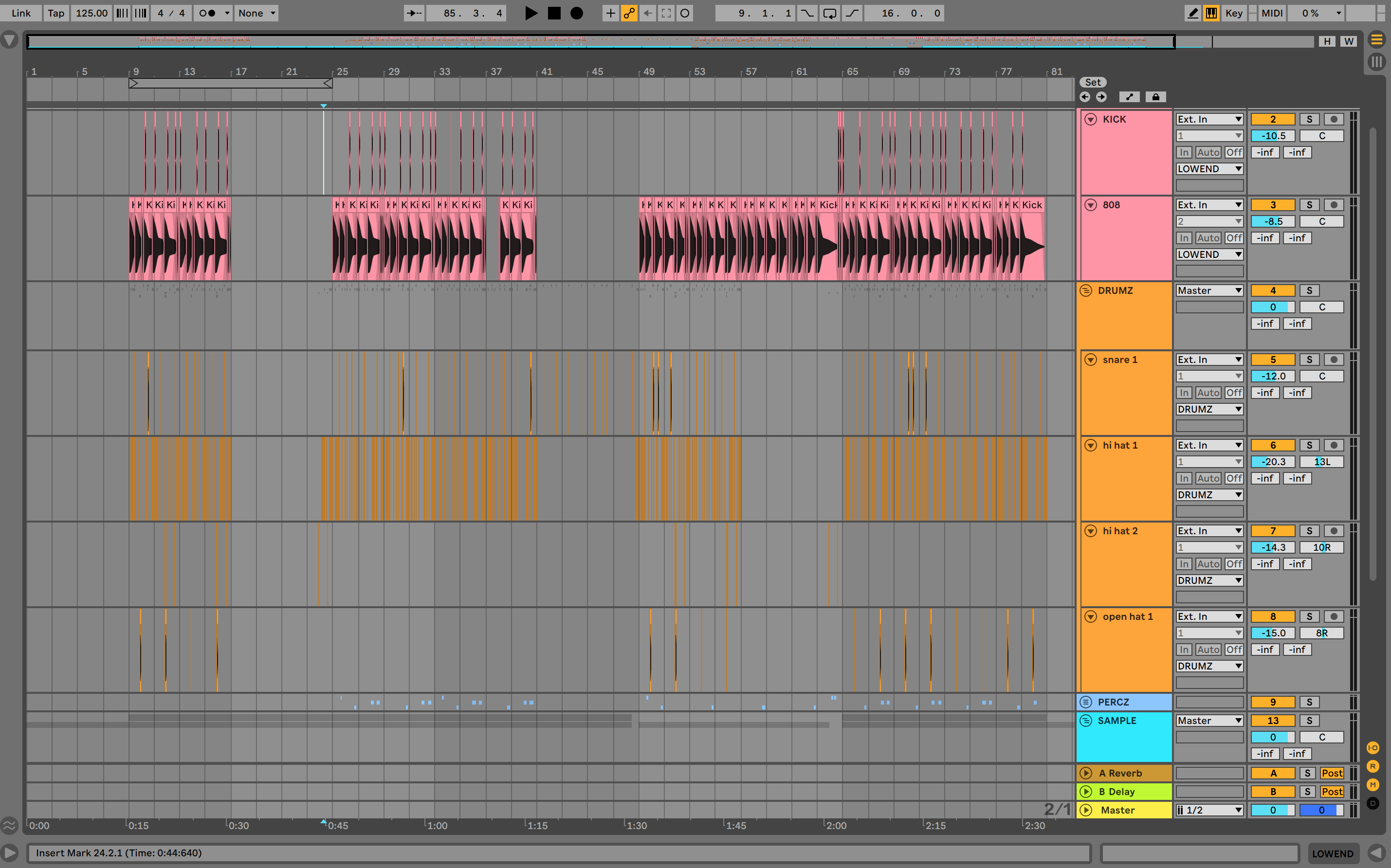Click the Stop transport button

554,13
